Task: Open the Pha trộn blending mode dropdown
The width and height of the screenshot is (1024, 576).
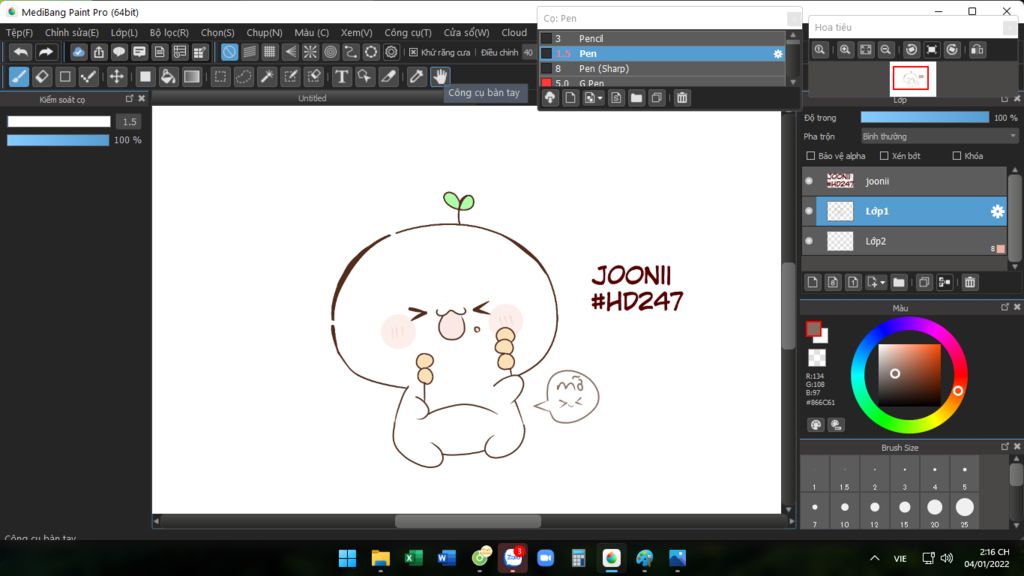Action: (938, 136)
